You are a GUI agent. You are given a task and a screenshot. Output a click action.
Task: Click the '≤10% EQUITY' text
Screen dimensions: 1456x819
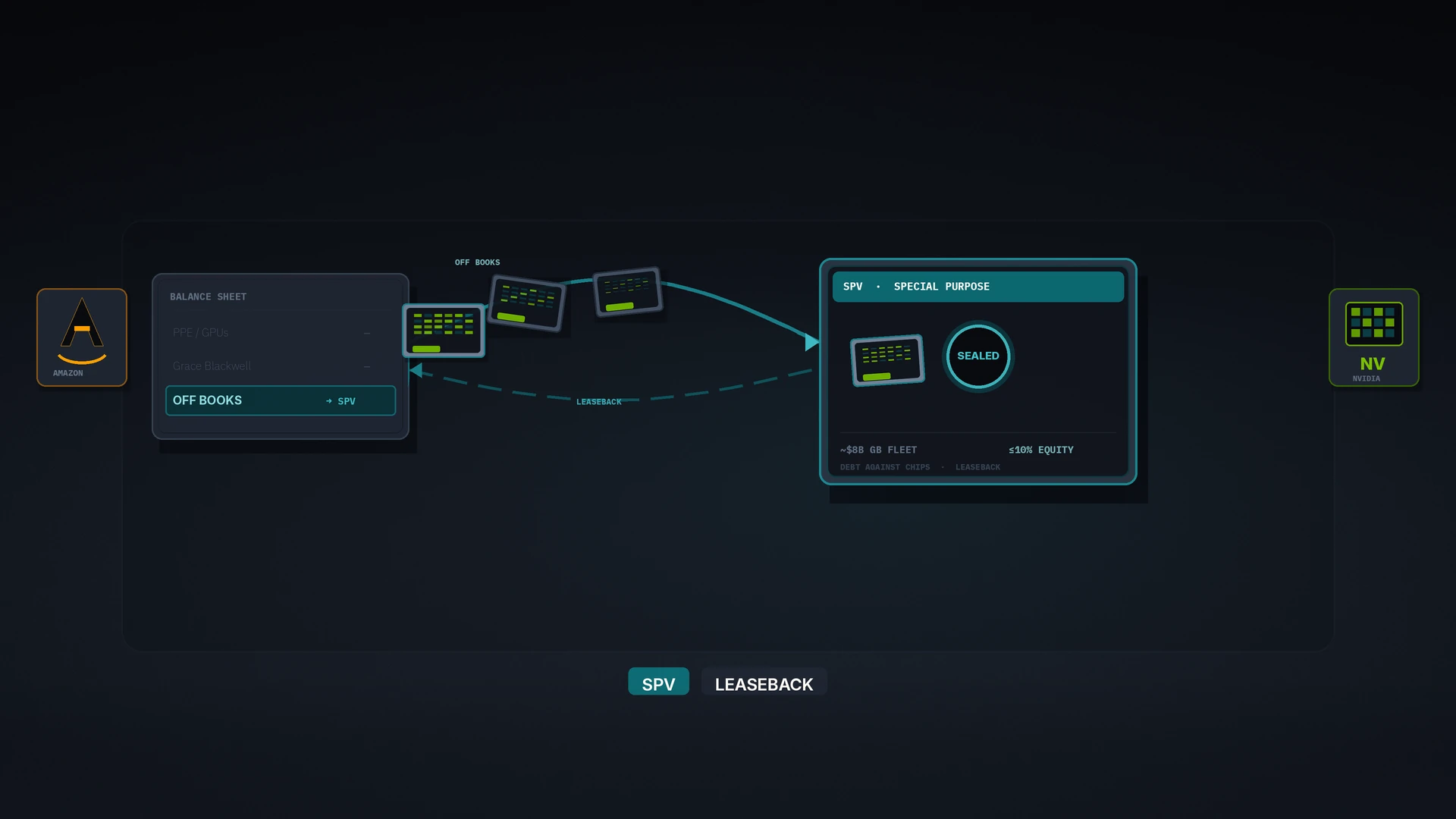pyautogui.click(x=1040, y=450)
